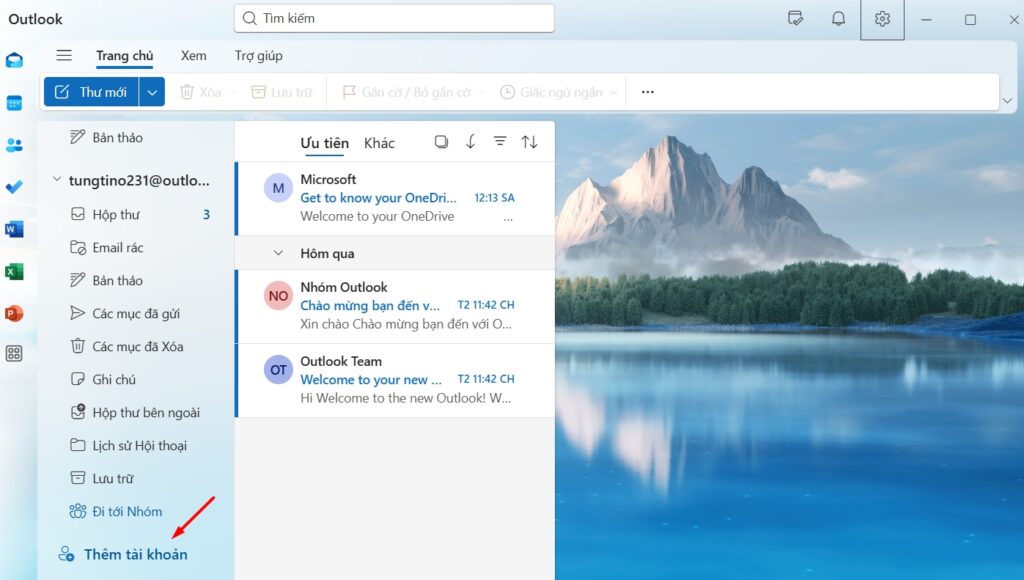Click in the Tìm kiếm search box

click(394, 18)
